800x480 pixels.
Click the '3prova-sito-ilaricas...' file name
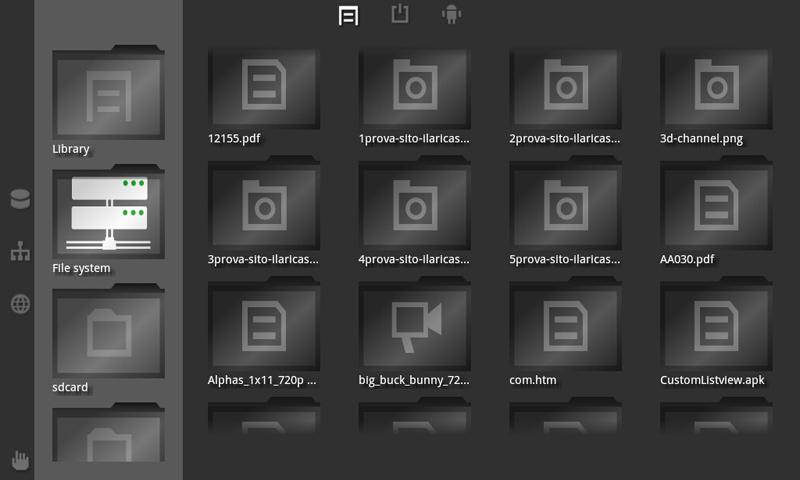(x=263, y=259)
